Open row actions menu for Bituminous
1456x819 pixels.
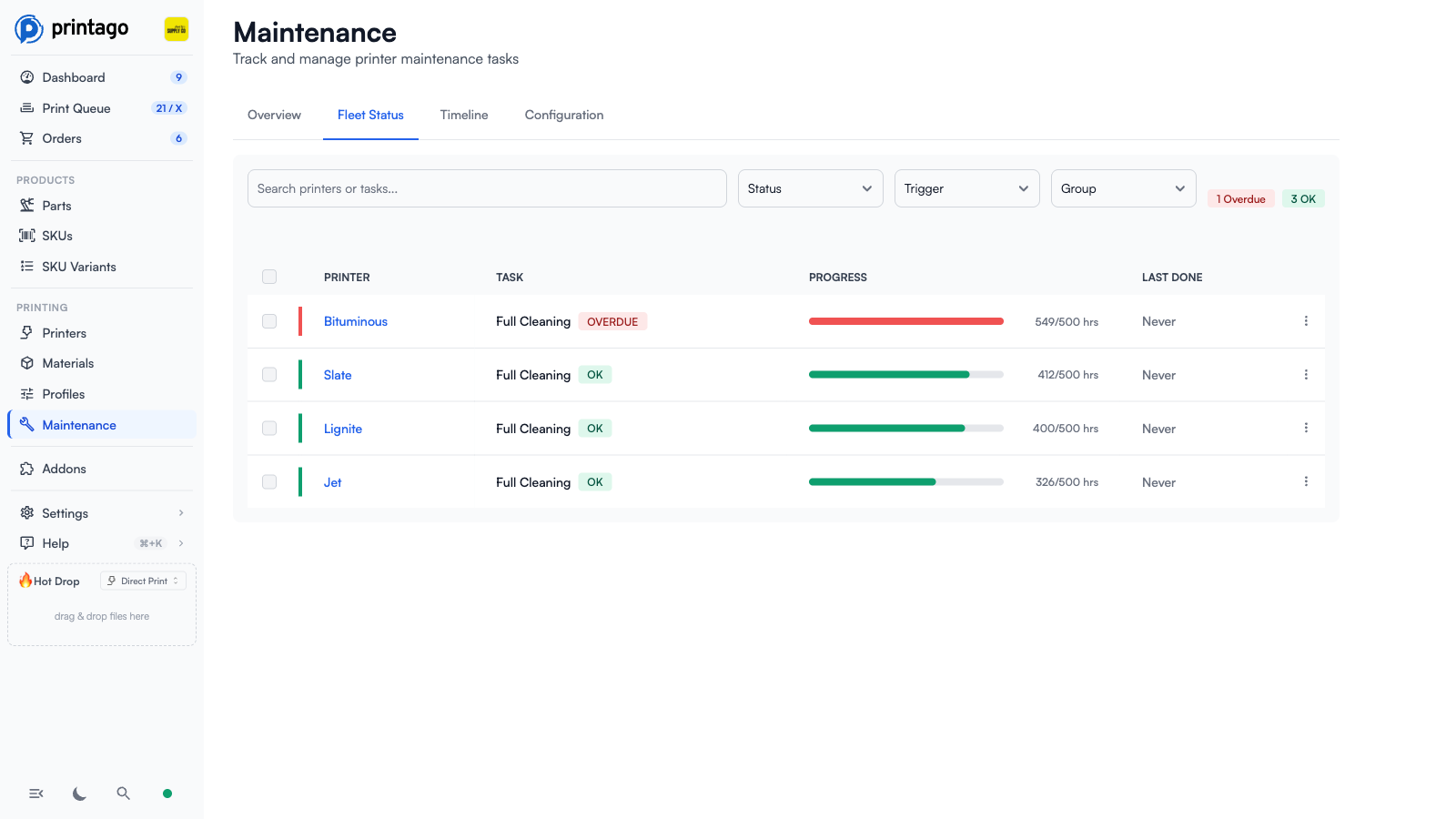(1306, 321)
